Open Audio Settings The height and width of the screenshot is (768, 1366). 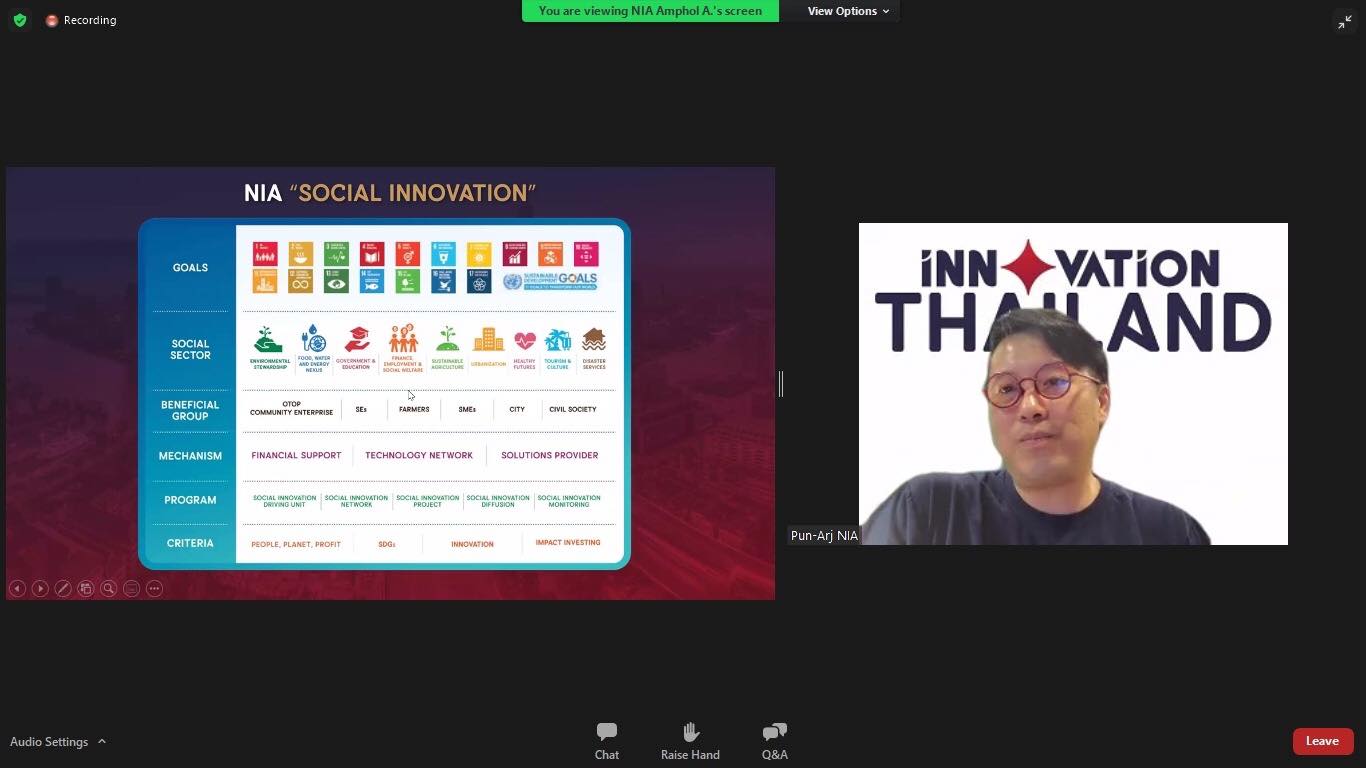[x=49, y=742]
